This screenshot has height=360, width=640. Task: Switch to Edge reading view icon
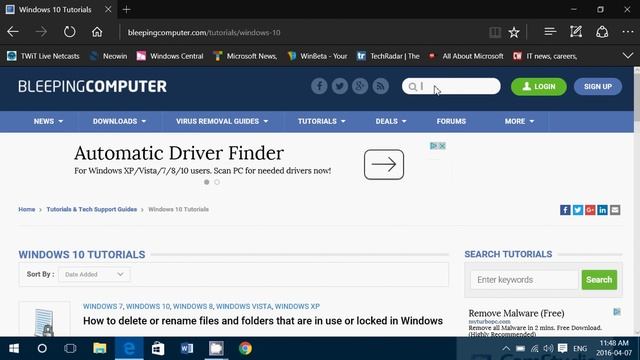(x=495, y=32)
